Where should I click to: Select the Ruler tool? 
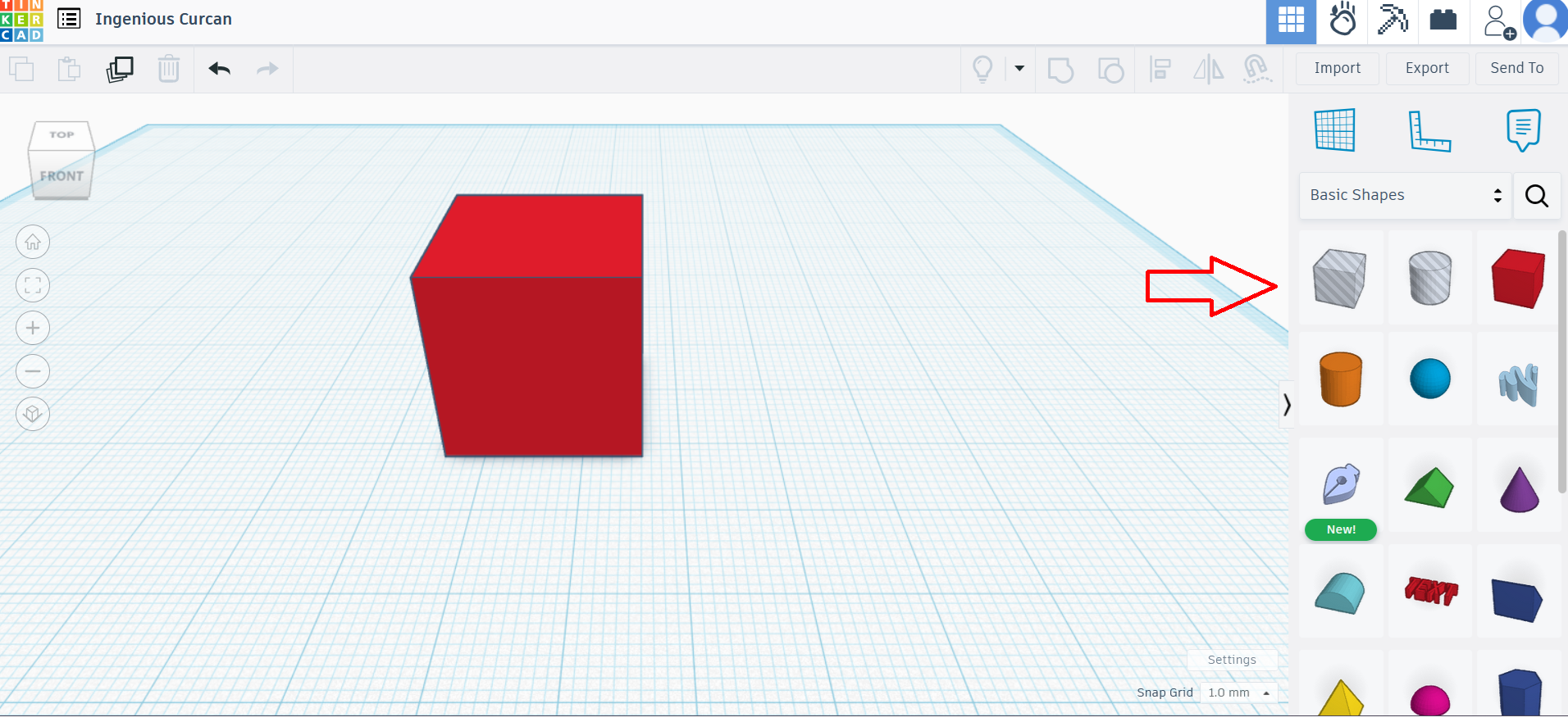1429,130
